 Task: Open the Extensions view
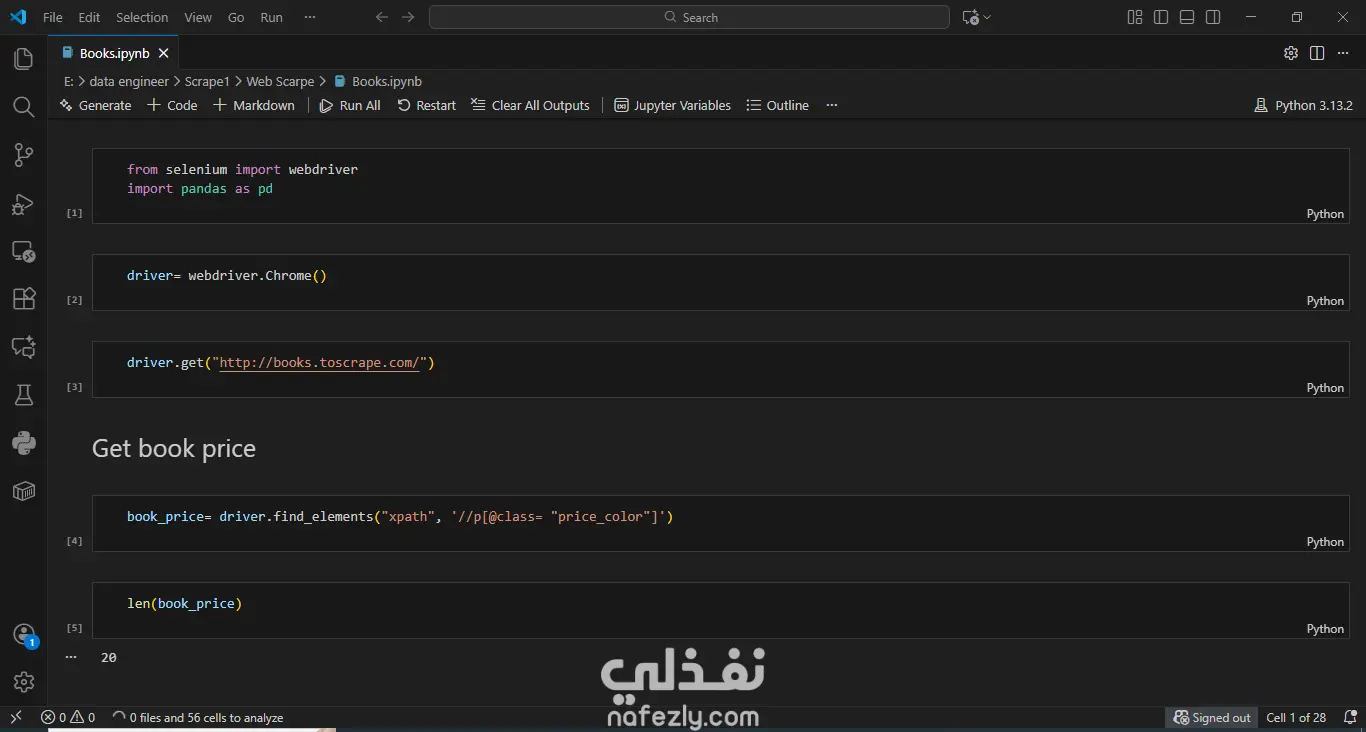click(24, 299)
